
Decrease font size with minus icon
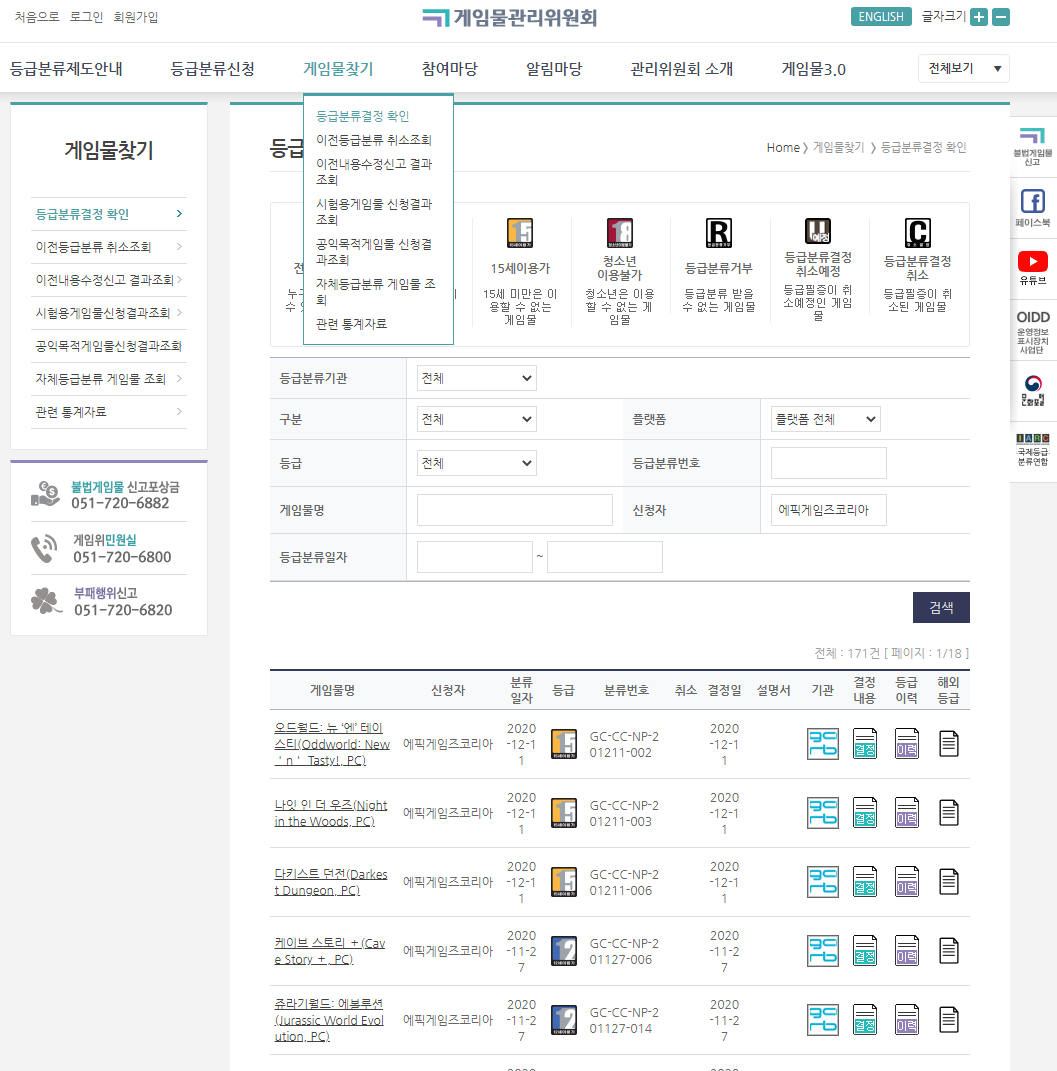click(1001, 17)
